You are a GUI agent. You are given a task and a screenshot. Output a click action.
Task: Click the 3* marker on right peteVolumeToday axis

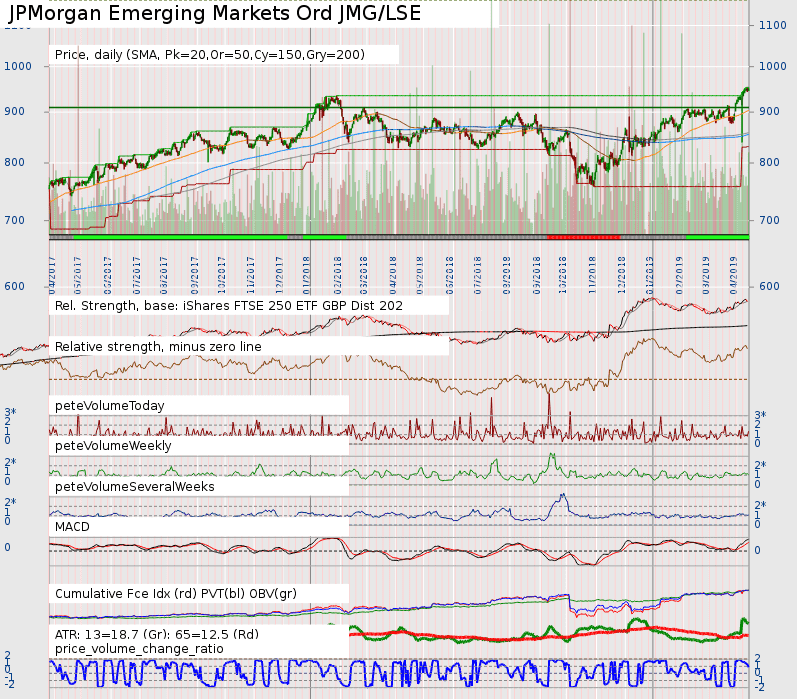760,415
